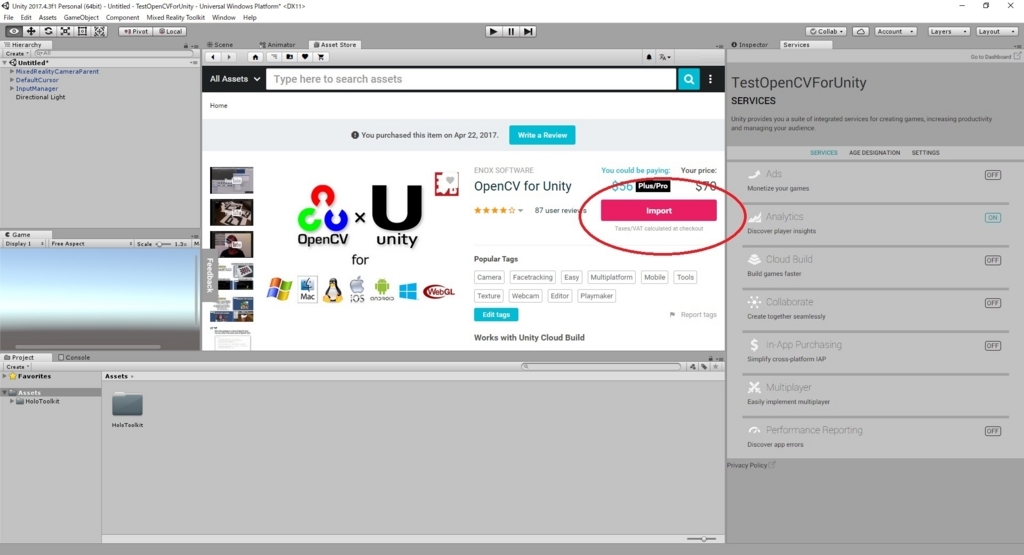Click the pink Import button

click(x=658, y=211)
